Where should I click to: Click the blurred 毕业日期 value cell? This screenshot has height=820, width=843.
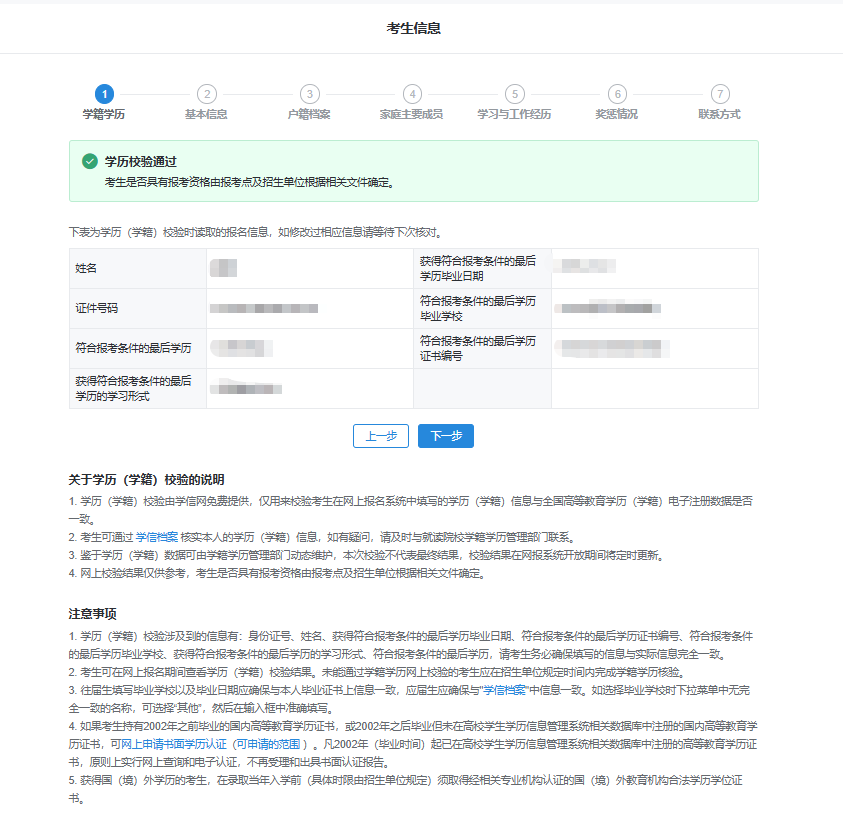(x=655, y=268)
